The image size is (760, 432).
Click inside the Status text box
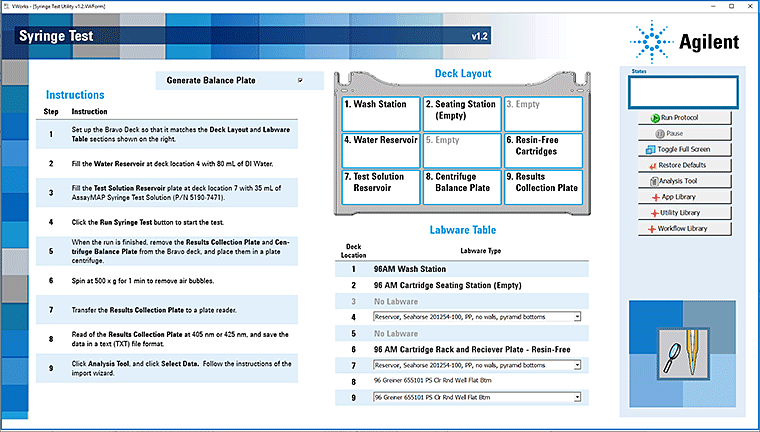682,92
